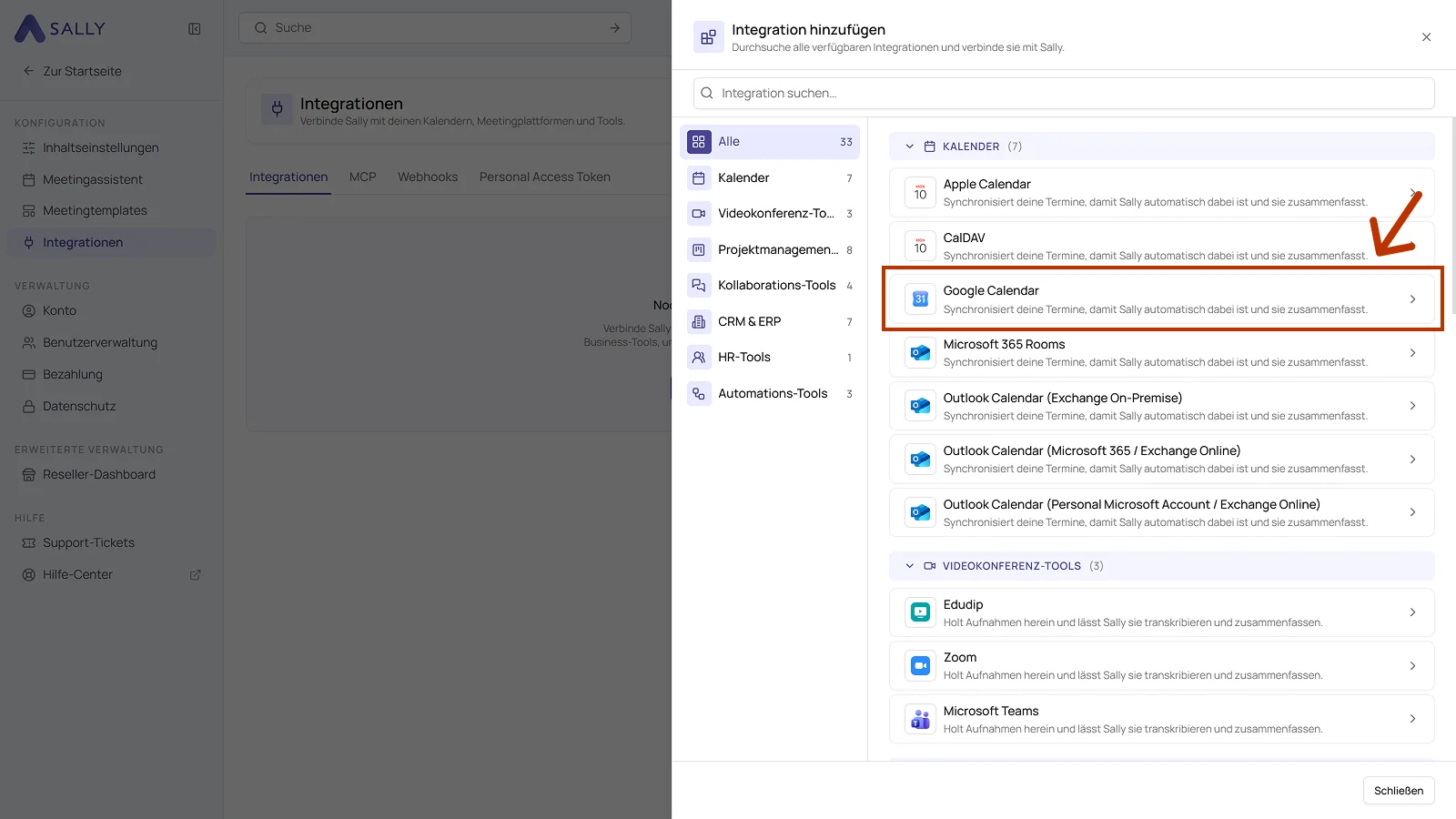1456x819 pixels.
Task: Click the Videokonferenz-Tools category icon
Action: [x=699, y=214]
